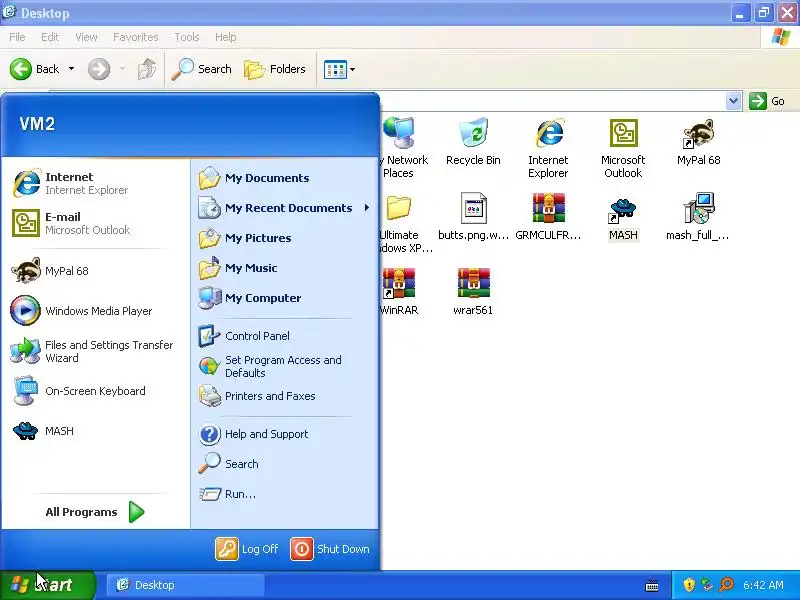The image size is (800, 600).
Task: Open the Edit menu
Action: click(x=50, y=37)
